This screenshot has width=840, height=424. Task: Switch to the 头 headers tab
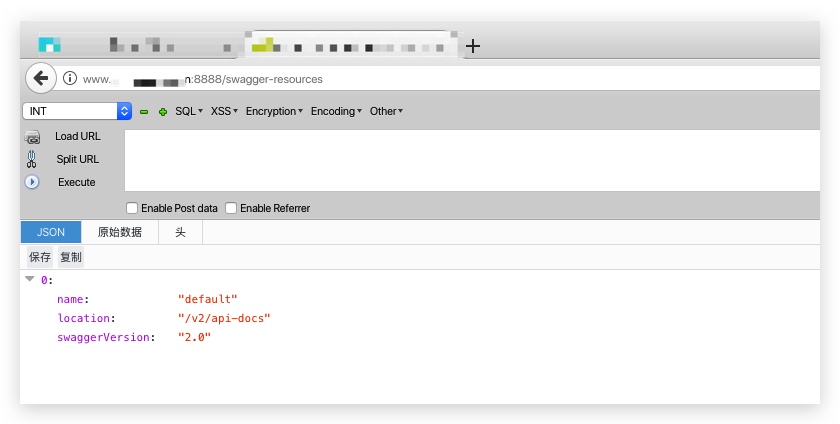point(181,232)
